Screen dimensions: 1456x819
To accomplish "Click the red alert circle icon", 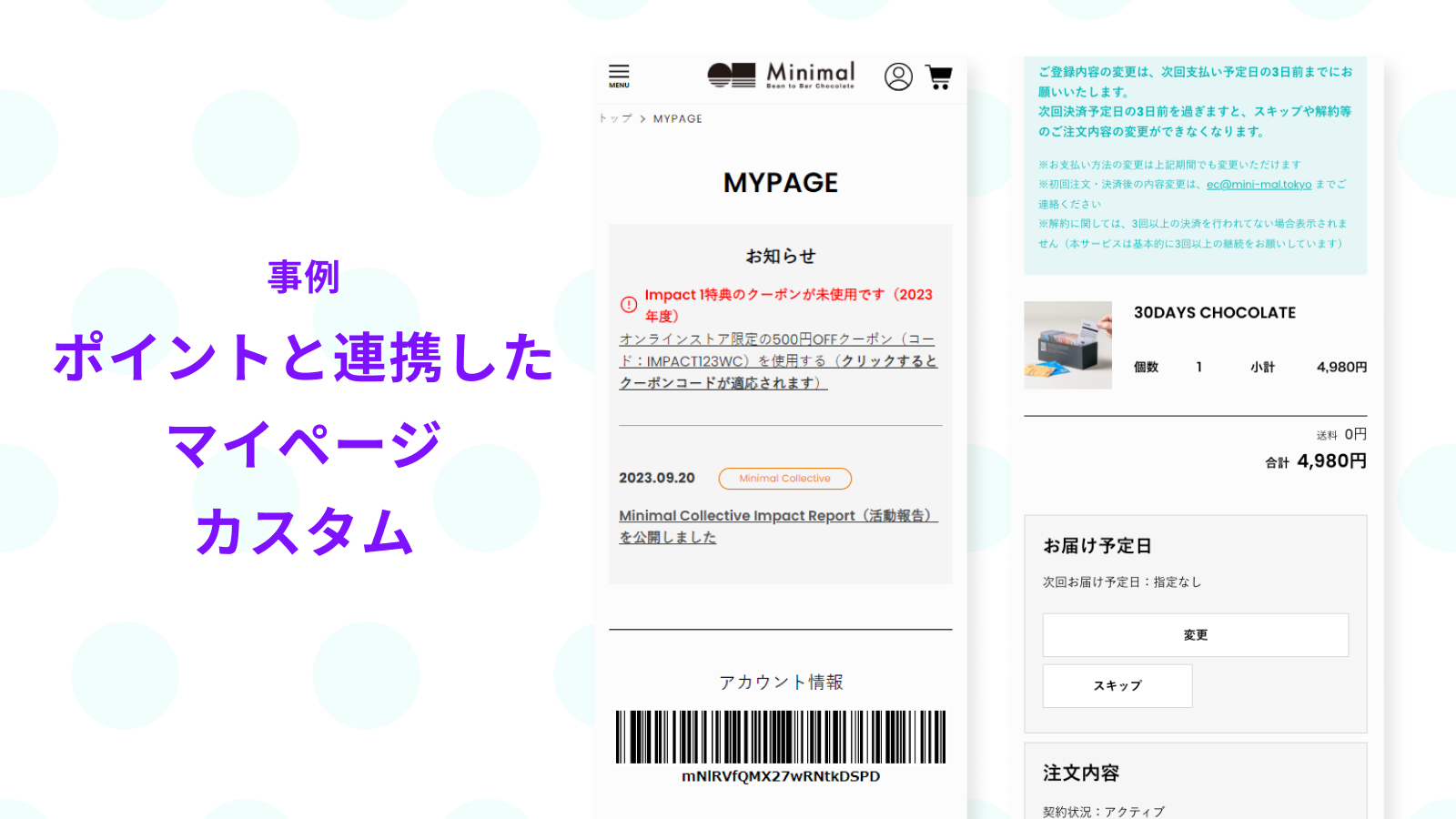I will [628, 305].
